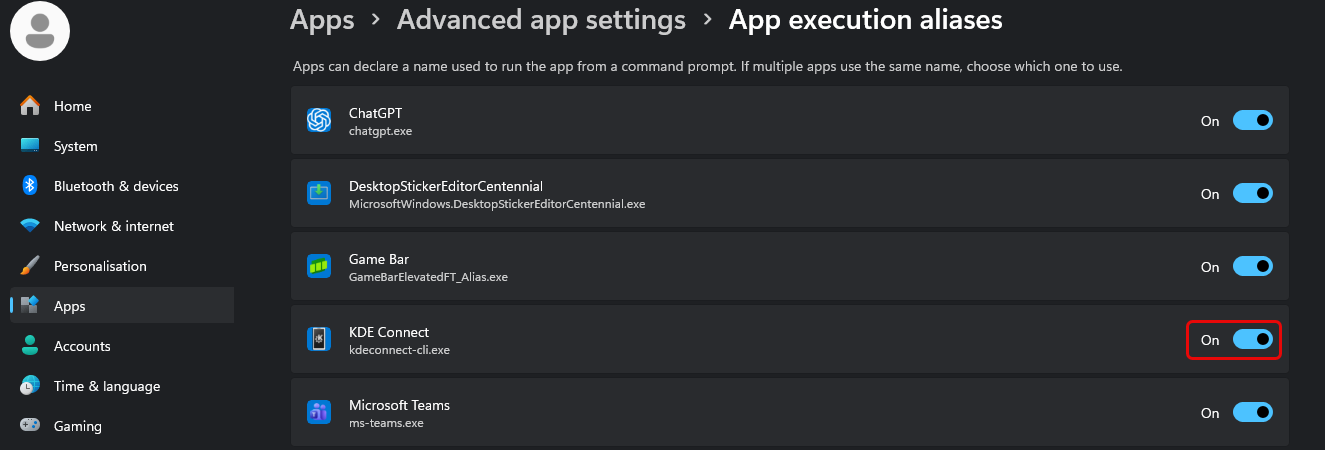Image resolution: width=1325 pixels, height=450 pixels.
Task: Click the Microsoft Teams app icon
Action: [319, 412]
